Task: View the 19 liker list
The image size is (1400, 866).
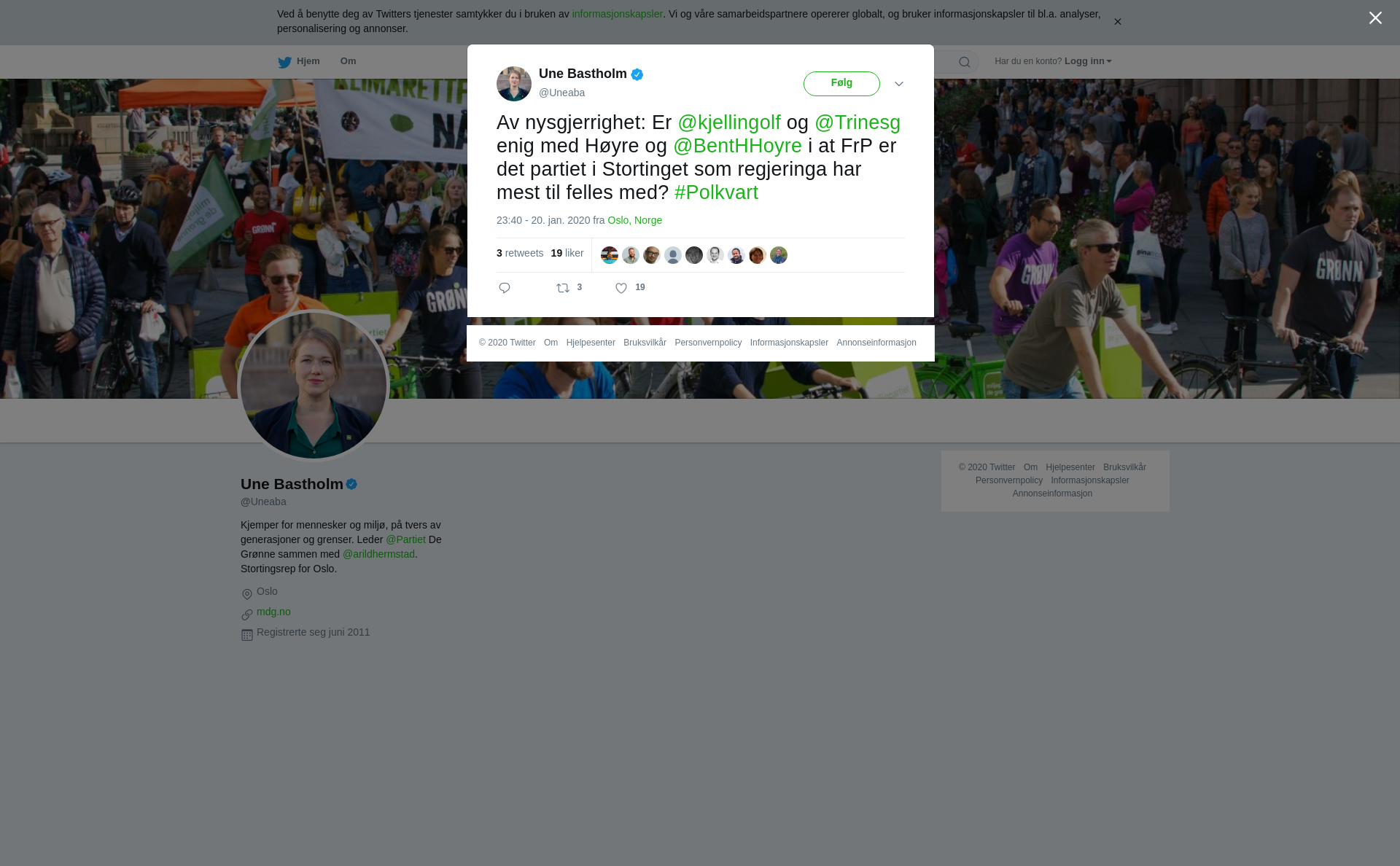Action: (567, 253)
